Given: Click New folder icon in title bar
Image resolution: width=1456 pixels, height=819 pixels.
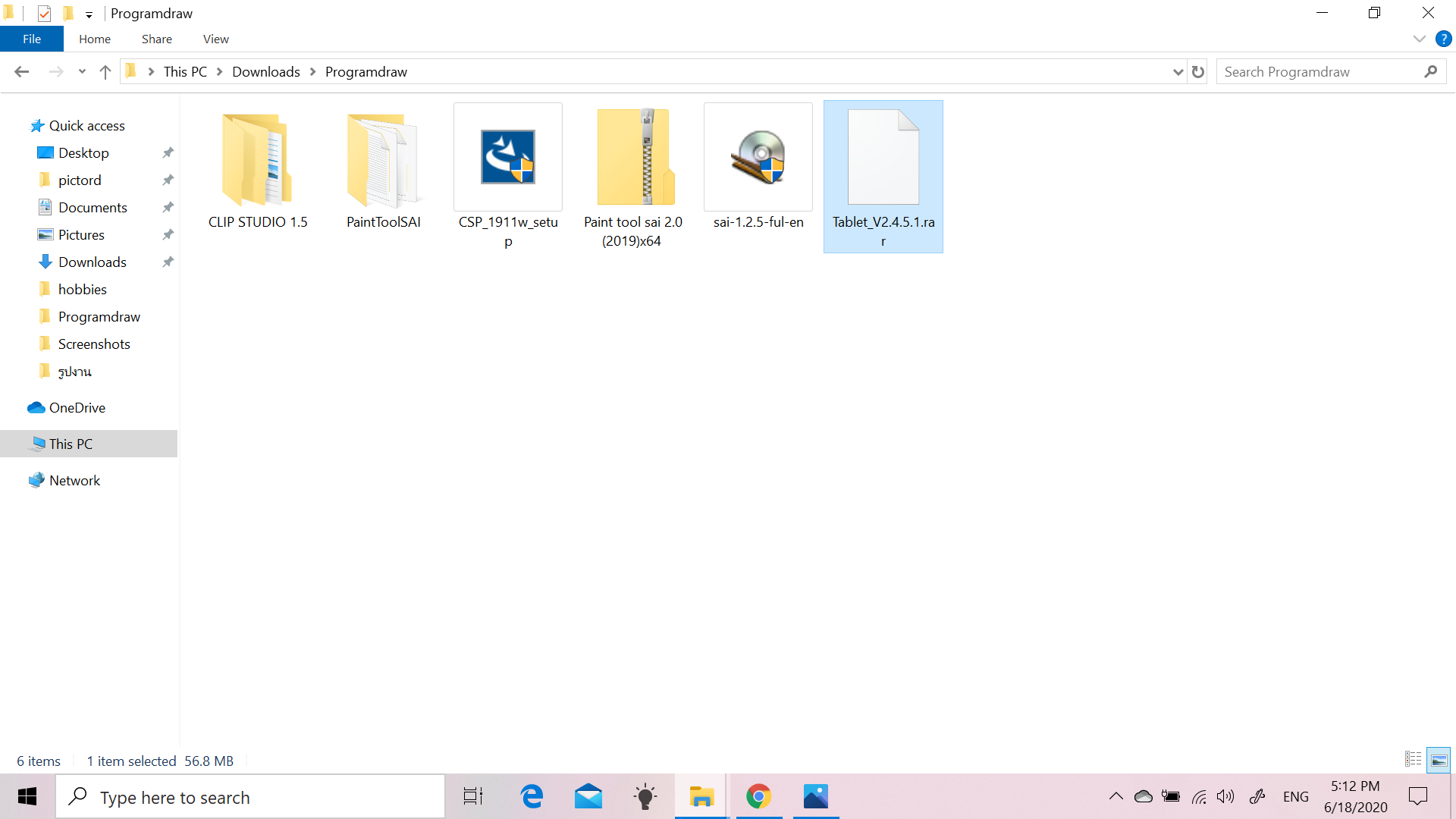Looking at the screenshot, I should (68, 14).
